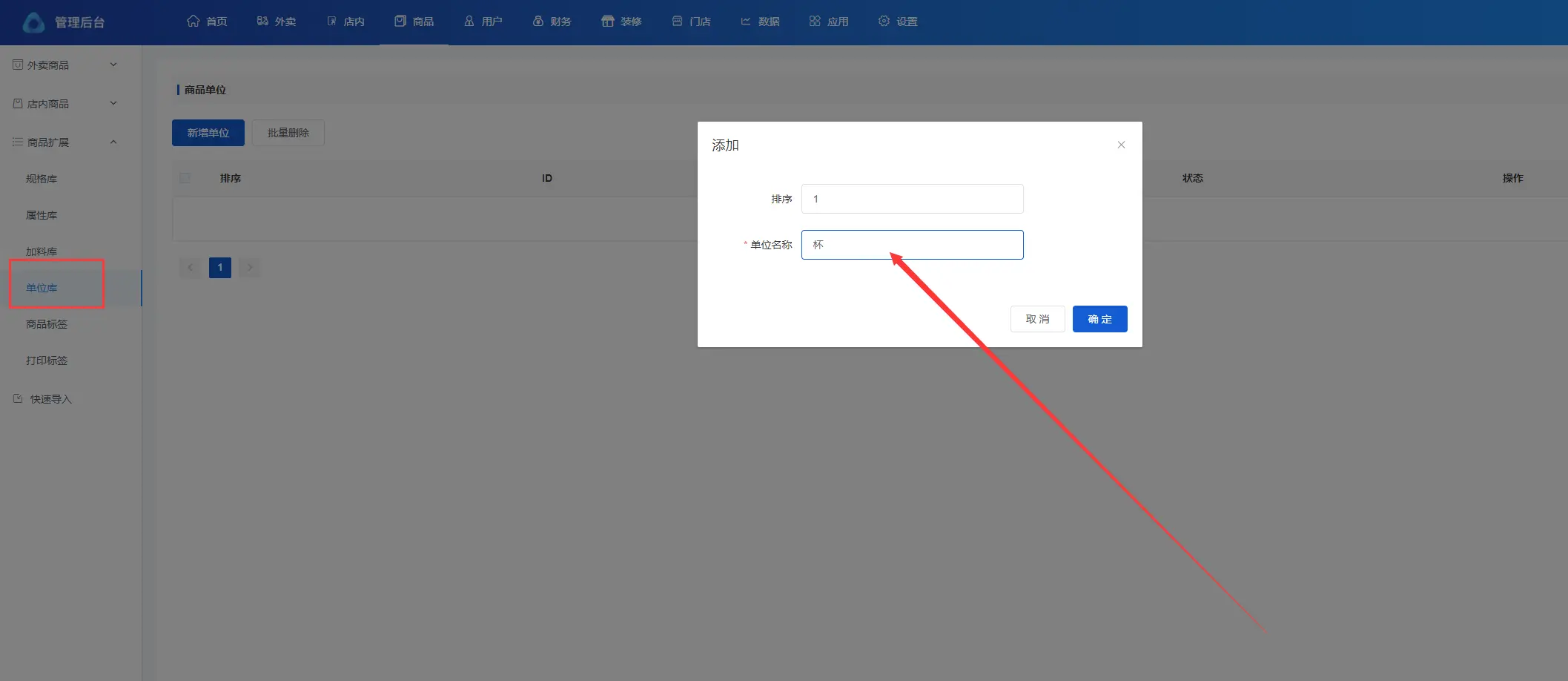The height and width of the screenshot is (681, 1568).
Task: Click the 装修 storefront icon
Action: click(608, 21)
